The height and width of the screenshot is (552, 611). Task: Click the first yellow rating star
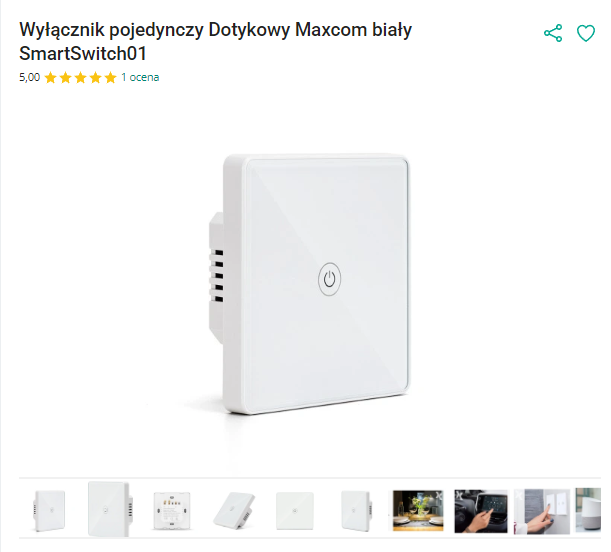click(50, 78)
